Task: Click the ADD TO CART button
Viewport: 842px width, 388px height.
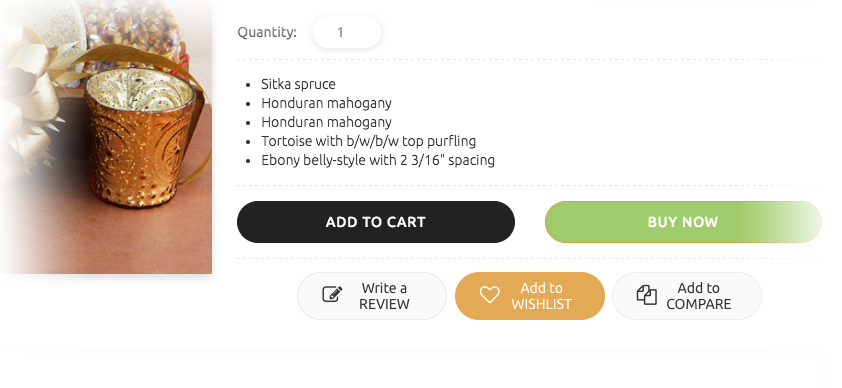Action: tap(376, 222)
